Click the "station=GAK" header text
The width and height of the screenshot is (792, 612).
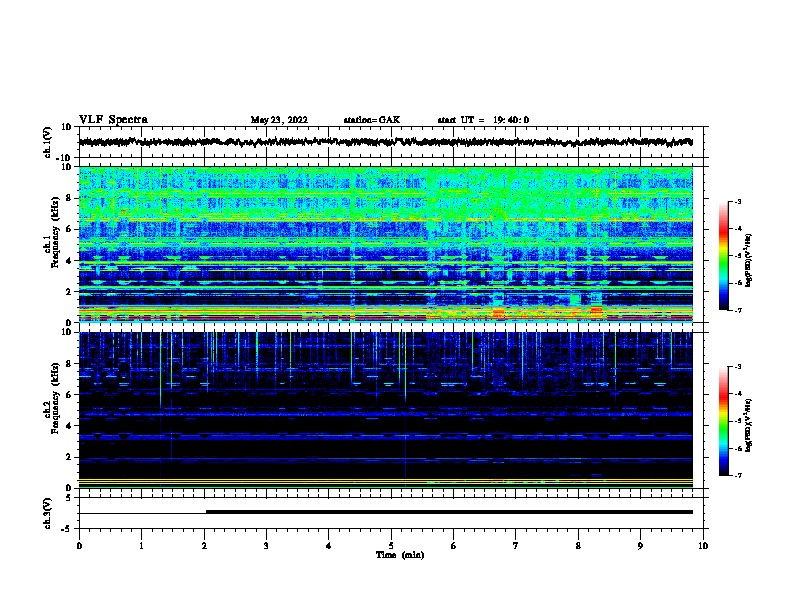pyautogui.click(x=372, y=120)
